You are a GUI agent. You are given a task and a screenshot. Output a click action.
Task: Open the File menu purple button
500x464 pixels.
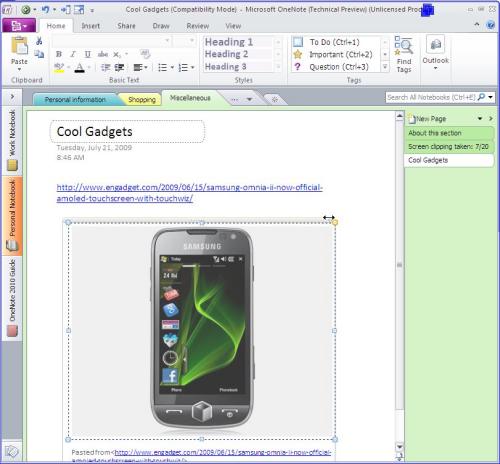pyautogui.click(x=19, y=26)
